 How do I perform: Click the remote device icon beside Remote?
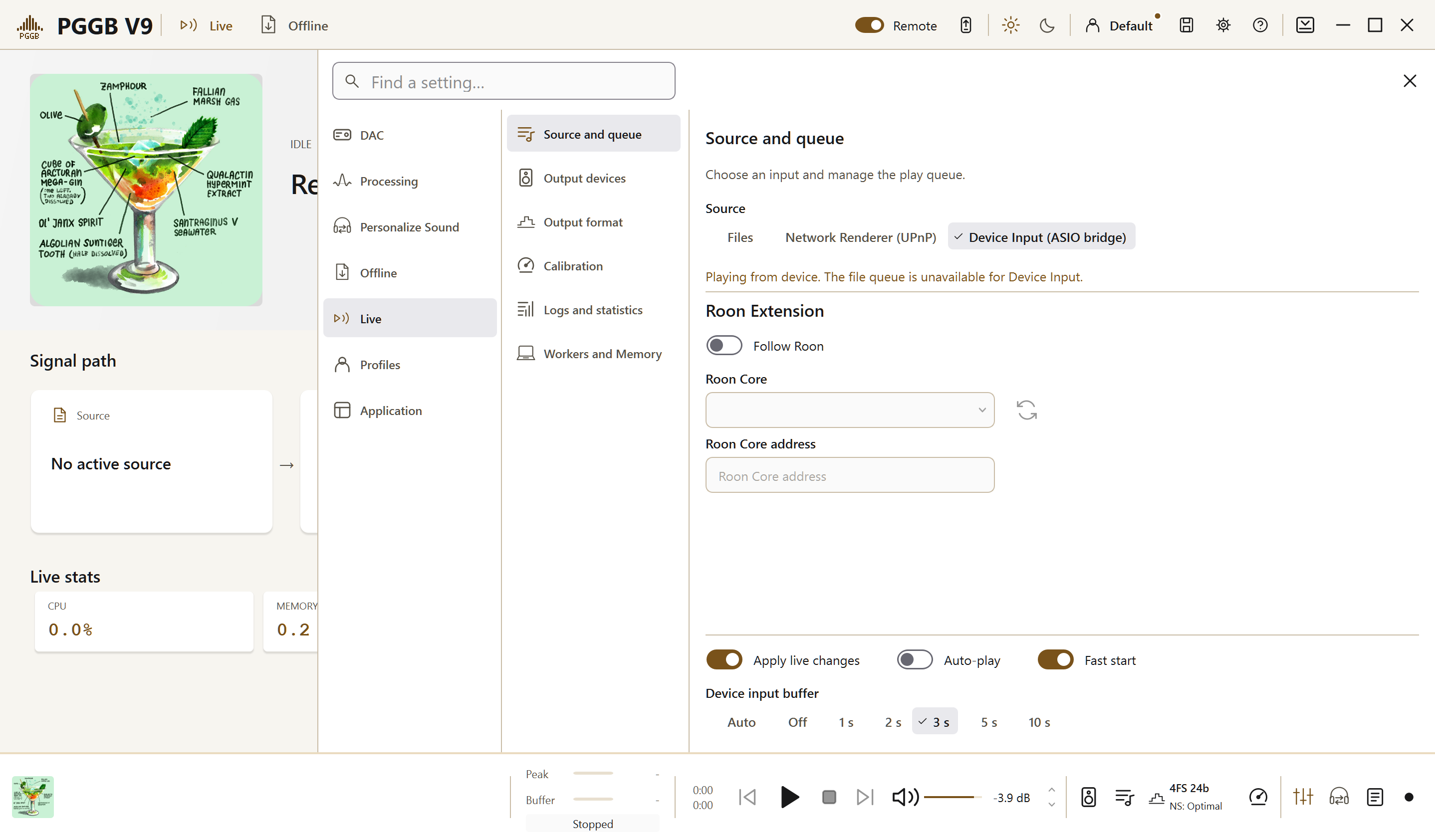click(x=966, y=25)
